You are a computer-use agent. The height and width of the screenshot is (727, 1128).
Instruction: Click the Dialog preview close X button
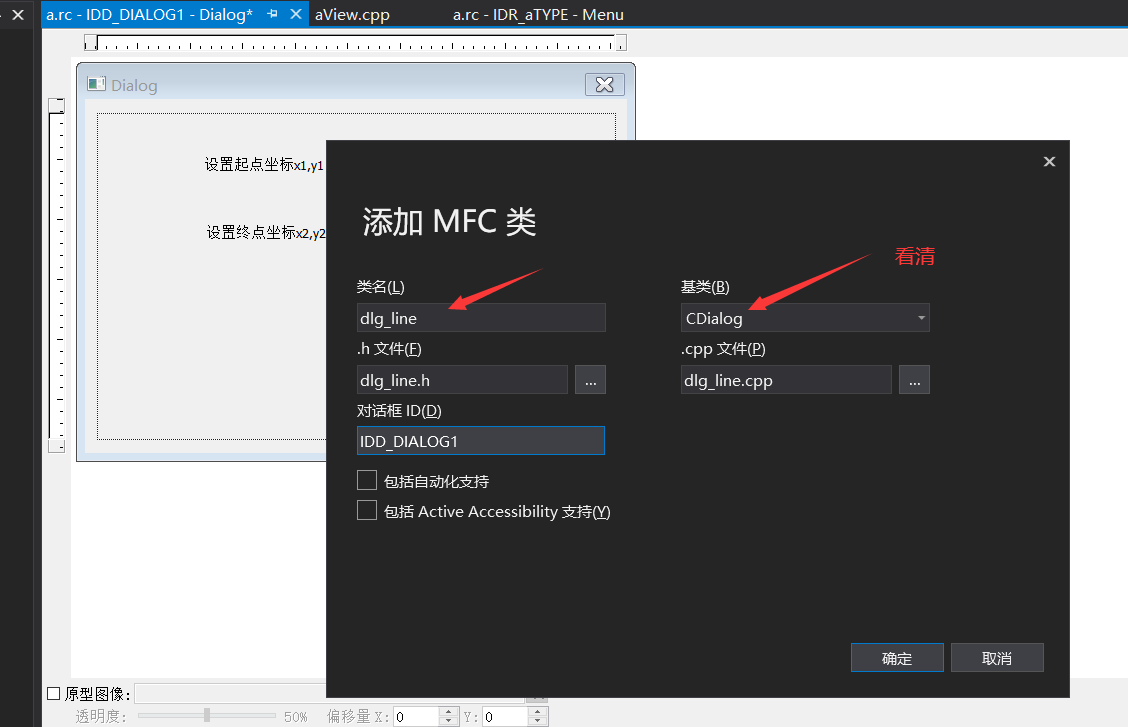point(605,85)
